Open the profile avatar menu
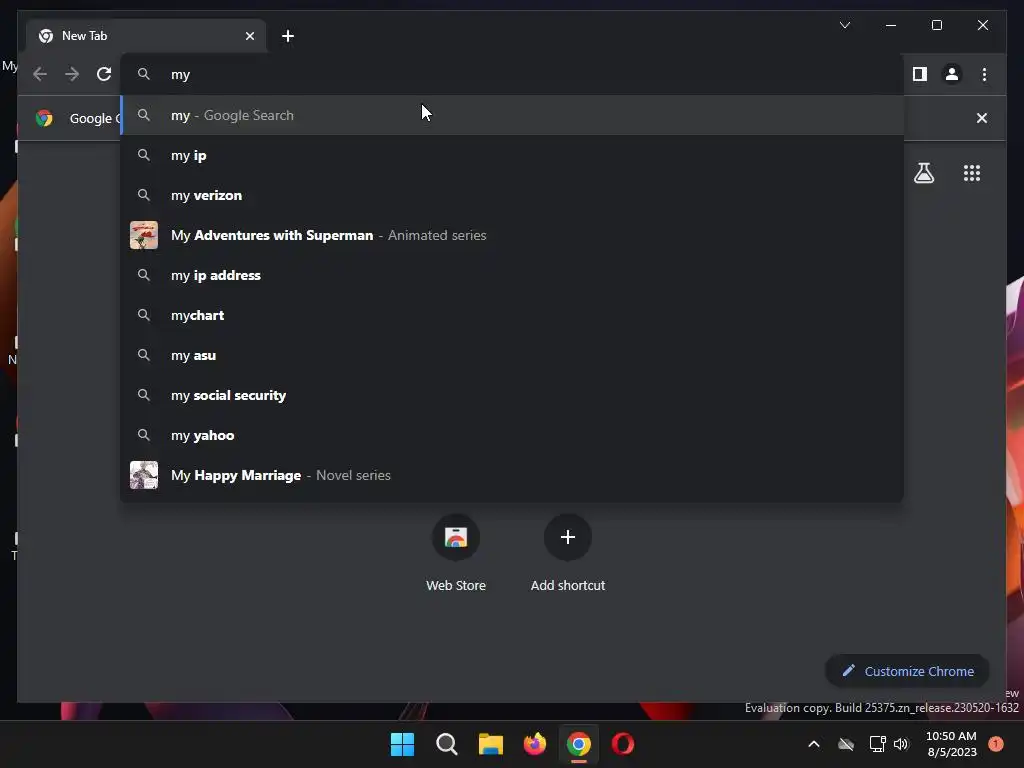 tap(952, 74)
